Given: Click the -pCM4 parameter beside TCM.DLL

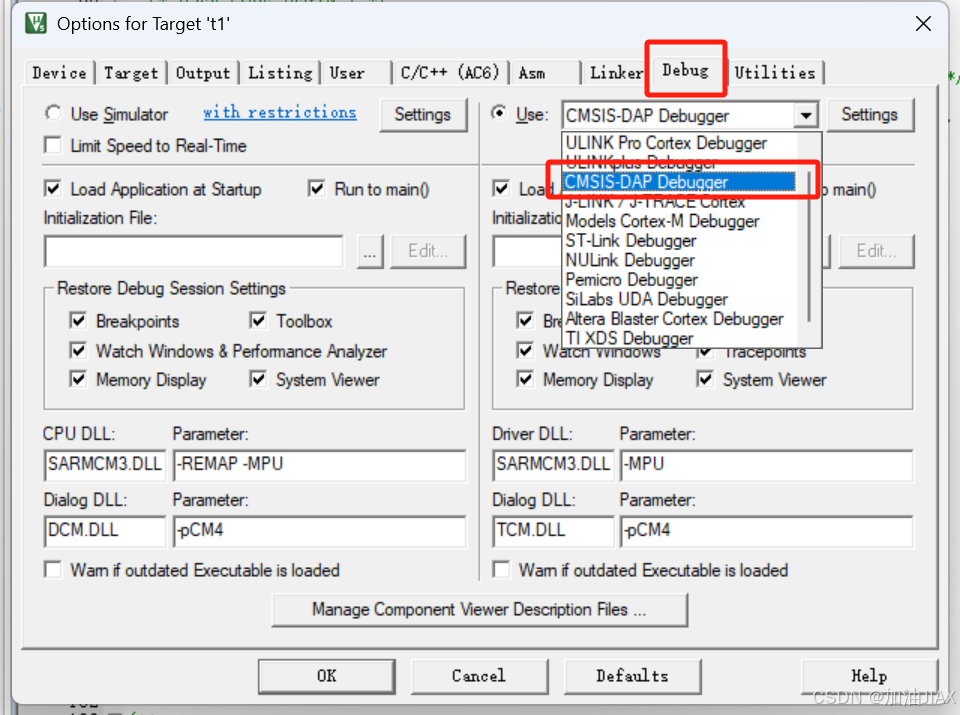Looking at the screenshot, I should [x=767, y=531].
